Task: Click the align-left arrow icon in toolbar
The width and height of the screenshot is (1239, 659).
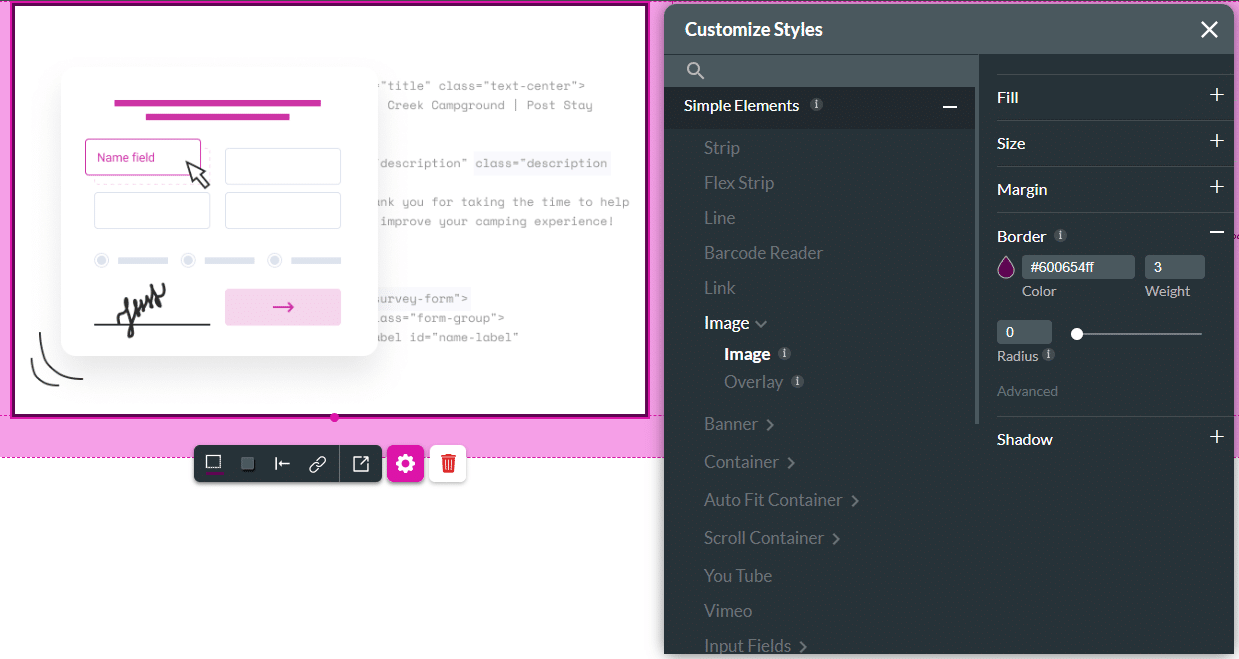Action: (x=283, y=463)
